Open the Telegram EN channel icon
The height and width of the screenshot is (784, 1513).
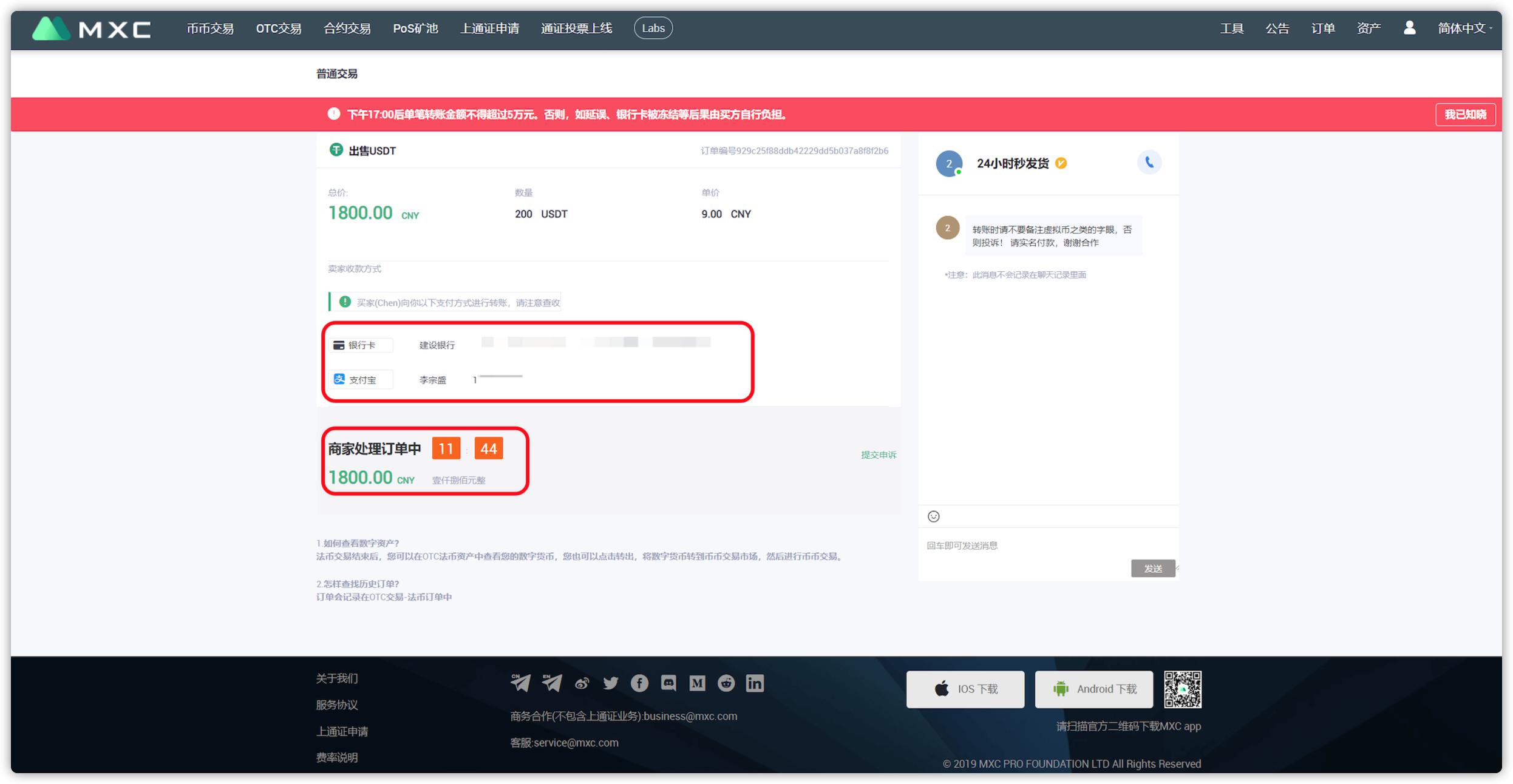pyautogui.click(x=552, y=683)
